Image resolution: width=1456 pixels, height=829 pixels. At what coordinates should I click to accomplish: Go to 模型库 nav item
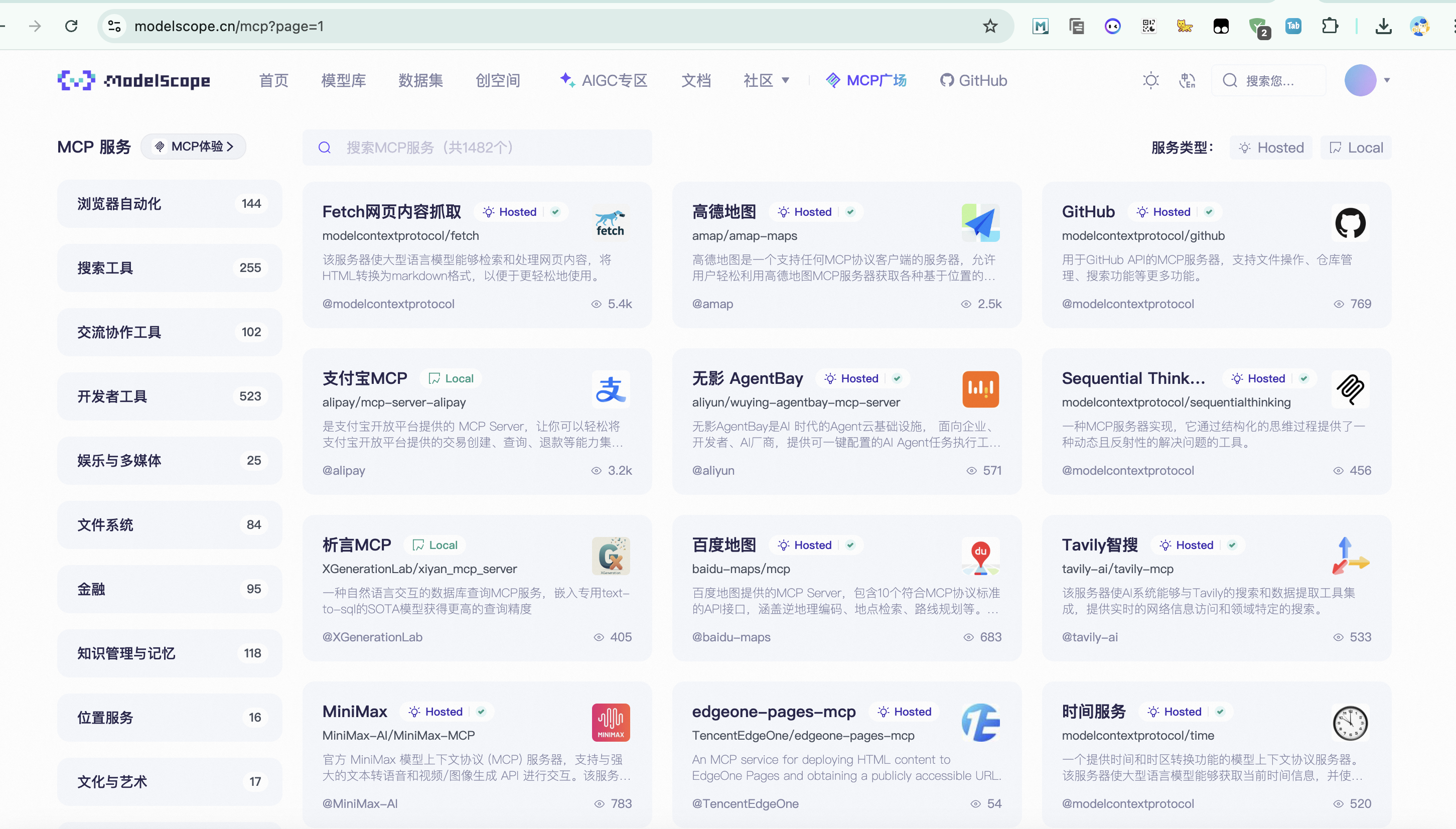coord(343,80)
